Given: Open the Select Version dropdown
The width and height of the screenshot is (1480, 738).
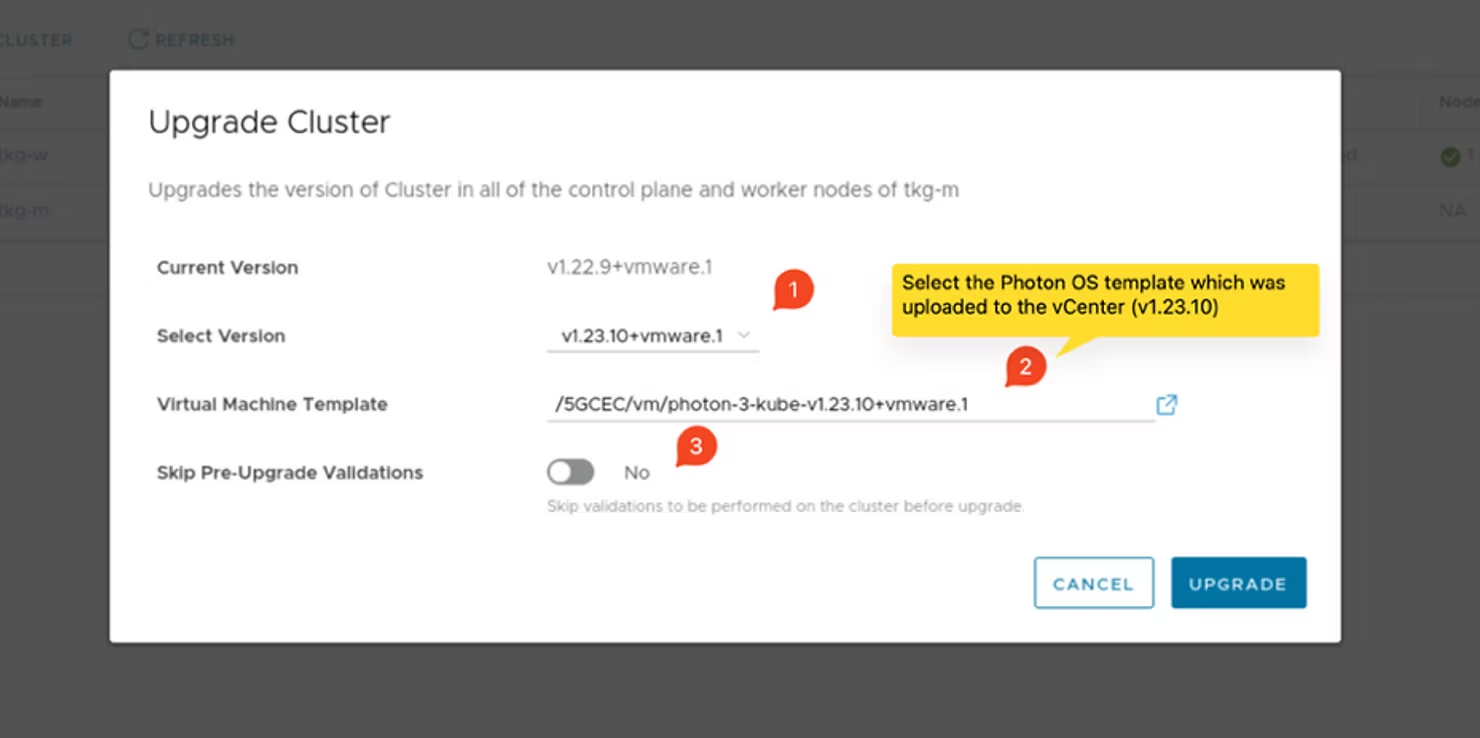Looking at the screenshot, I should click(652, 336).
